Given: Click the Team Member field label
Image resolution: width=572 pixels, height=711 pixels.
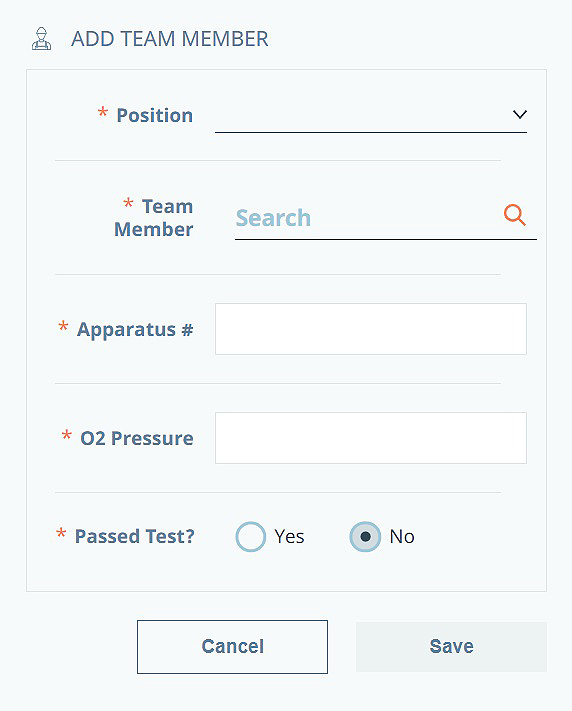Looking at the screenshot, I should [154, 218].
